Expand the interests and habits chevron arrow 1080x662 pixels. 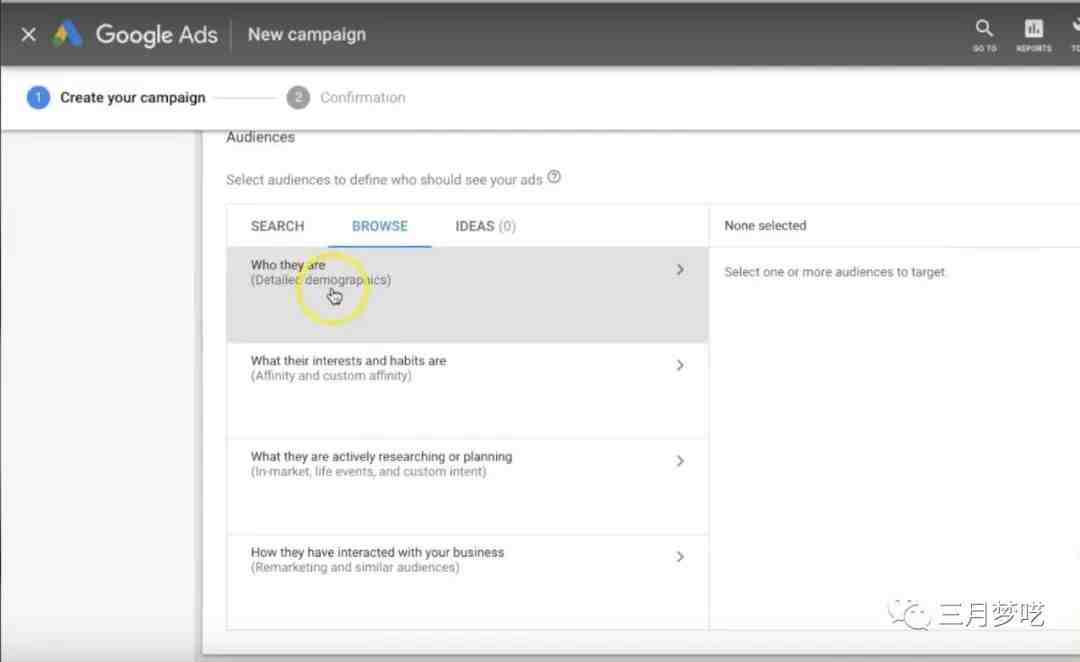point(680,366)
